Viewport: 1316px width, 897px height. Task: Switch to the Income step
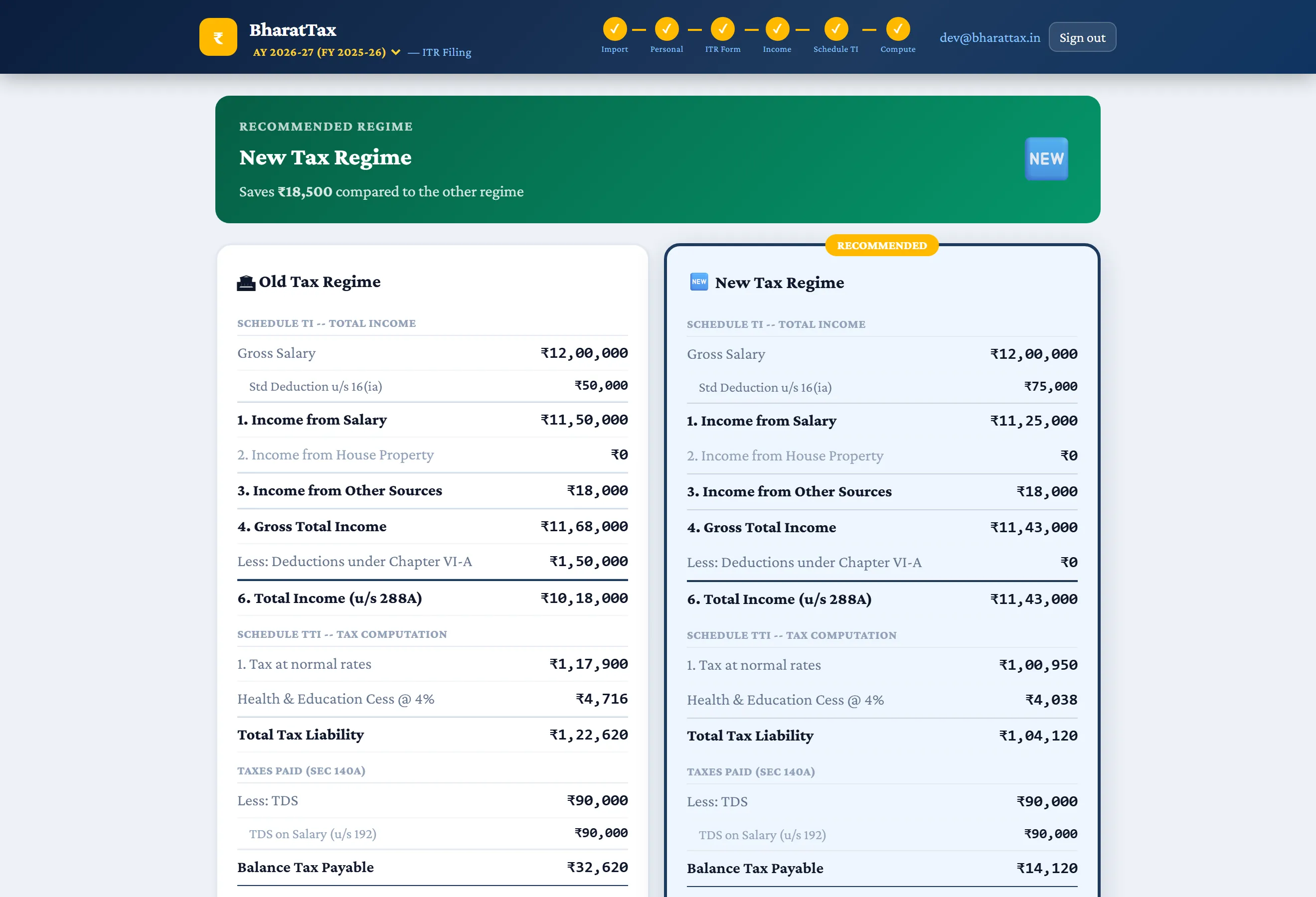(777, 35)
